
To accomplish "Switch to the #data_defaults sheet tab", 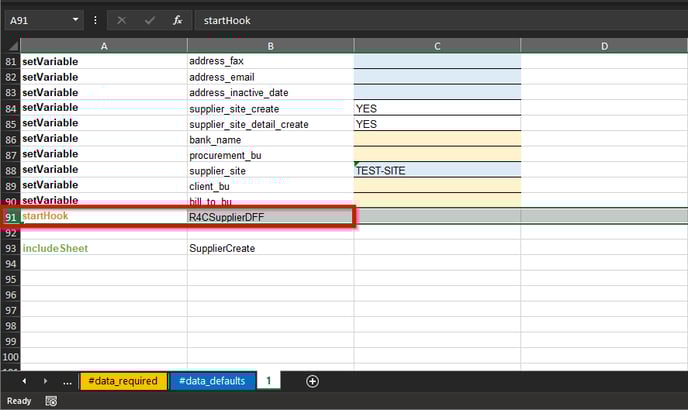I will 212,381.
